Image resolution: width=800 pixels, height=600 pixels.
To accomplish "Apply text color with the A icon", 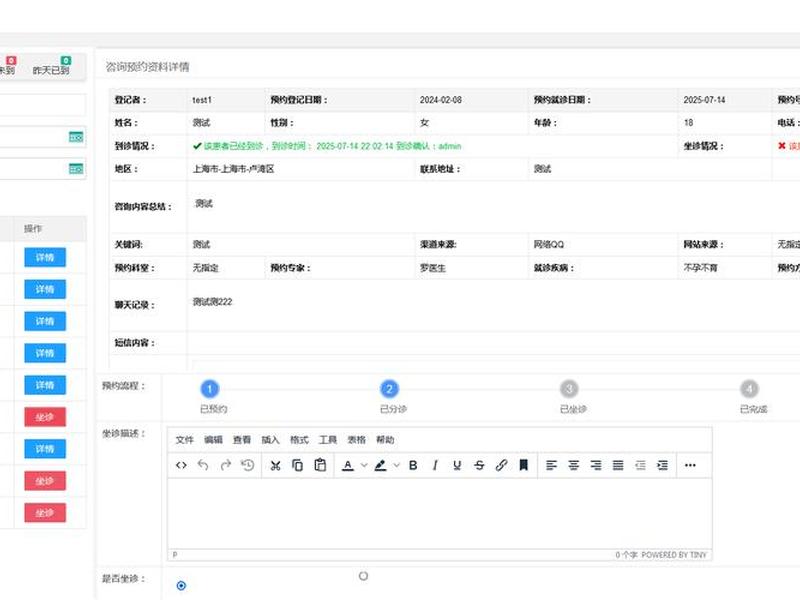I will tap(348, 465).
